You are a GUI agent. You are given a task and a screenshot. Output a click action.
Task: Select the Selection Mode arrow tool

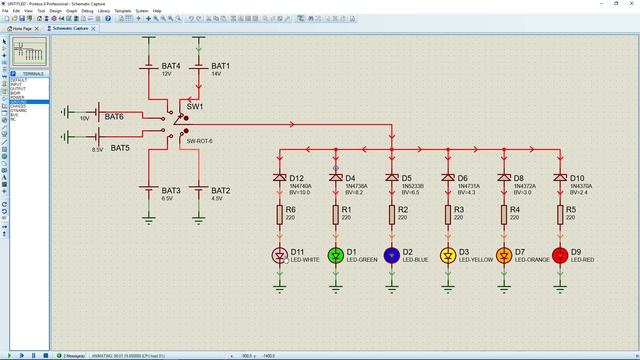pyautogui.click(x=4, y=42)
